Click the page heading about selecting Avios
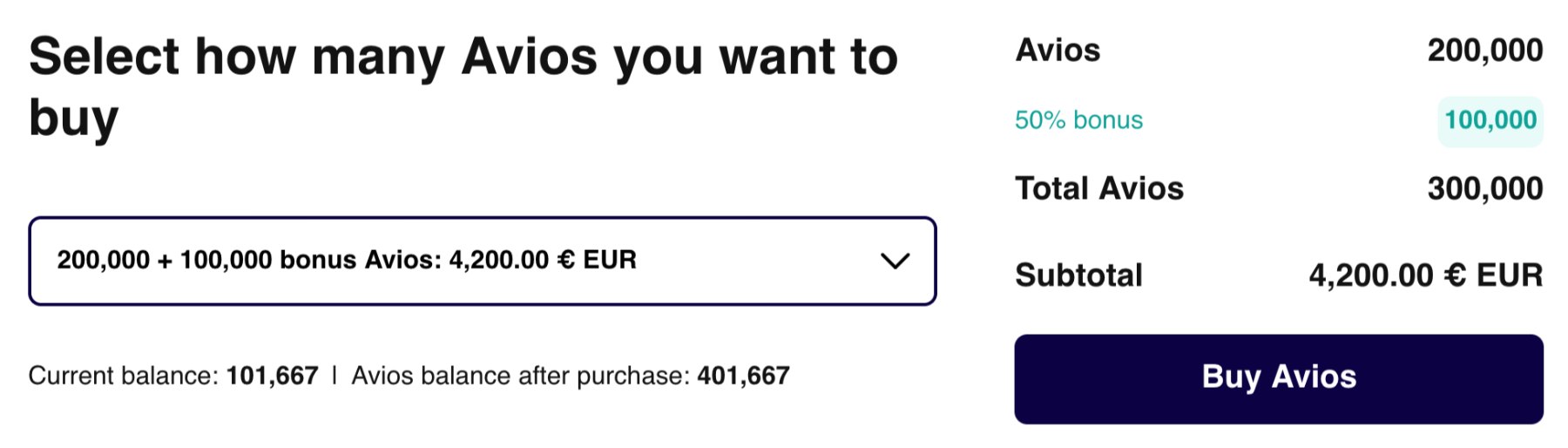 tap(463, 58)
